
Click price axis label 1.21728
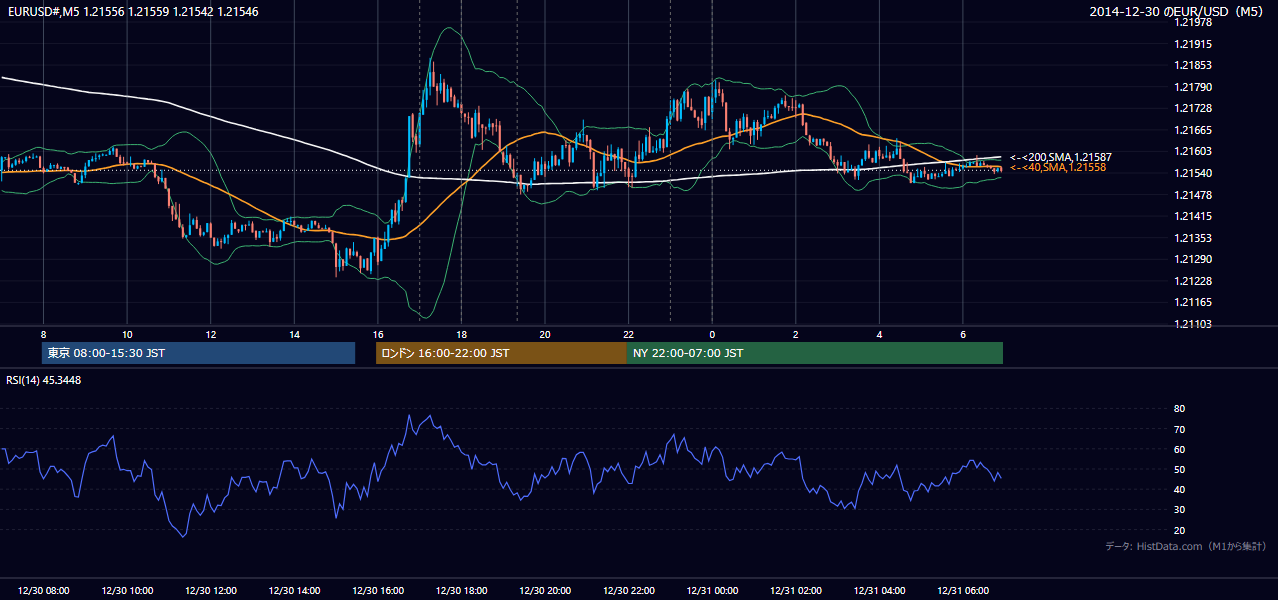tap(1195, 109)
